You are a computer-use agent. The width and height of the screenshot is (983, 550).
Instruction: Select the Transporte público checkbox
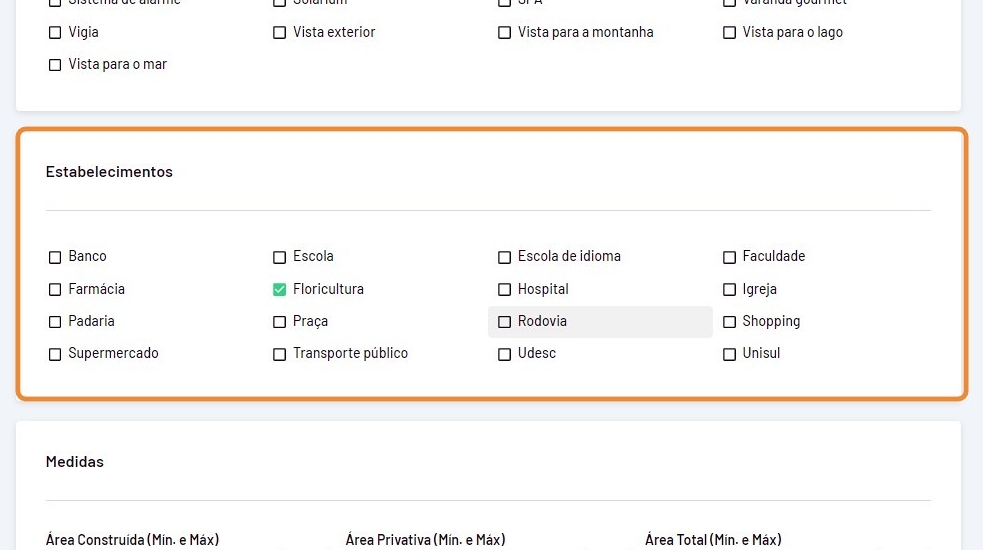tap(280, 354)
